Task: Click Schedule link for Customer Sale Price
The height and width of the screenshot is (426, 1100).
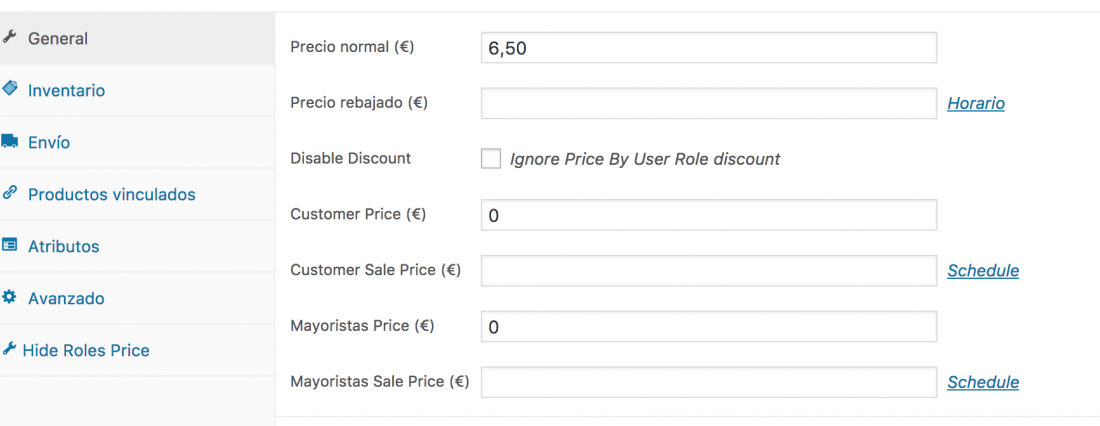Action: (x=983, y=270)
